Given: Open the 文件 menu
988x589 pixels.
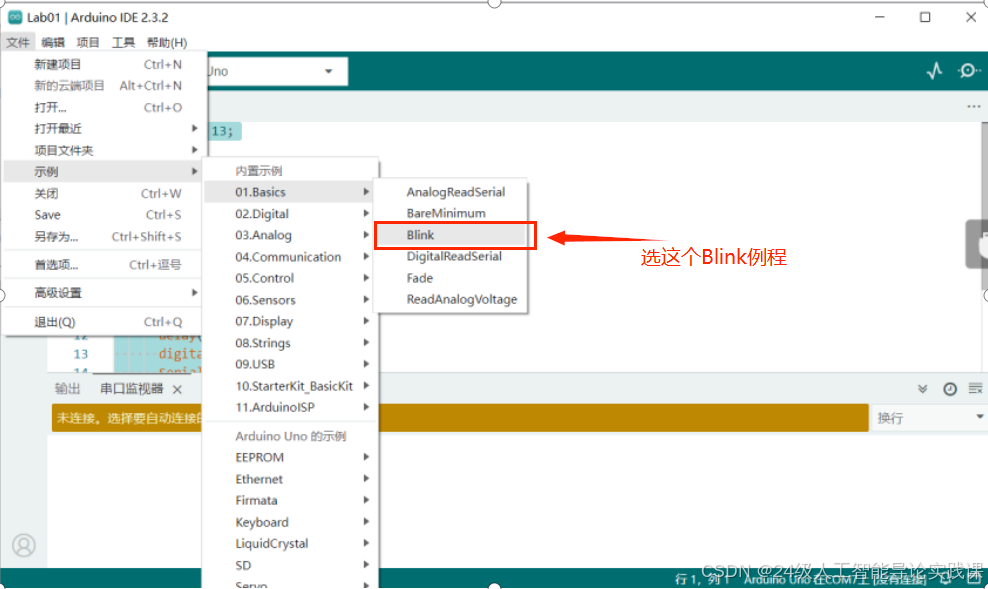Looking at the screenshot, I should (18, 42).
